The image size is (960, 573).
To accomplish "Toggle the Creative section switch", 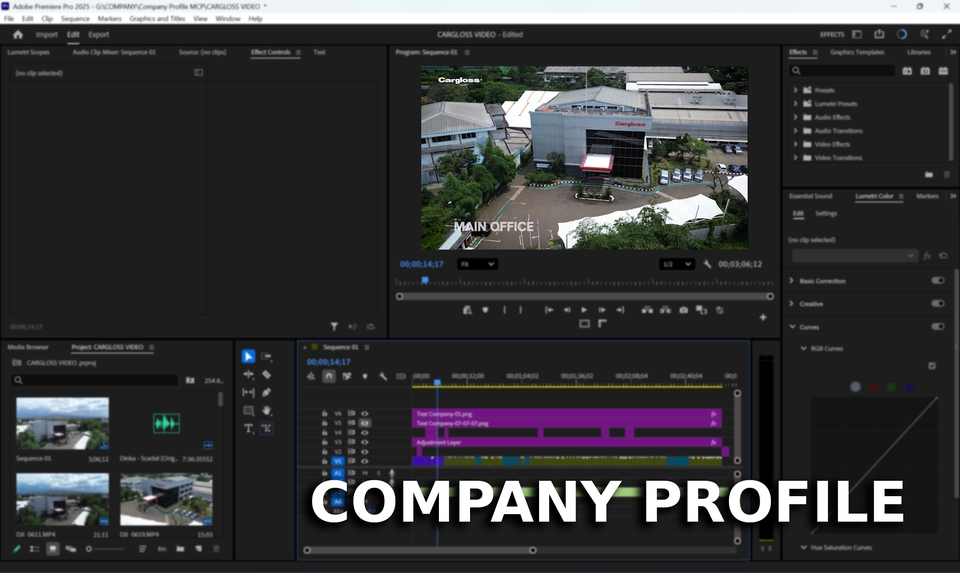I will (937, 304).
